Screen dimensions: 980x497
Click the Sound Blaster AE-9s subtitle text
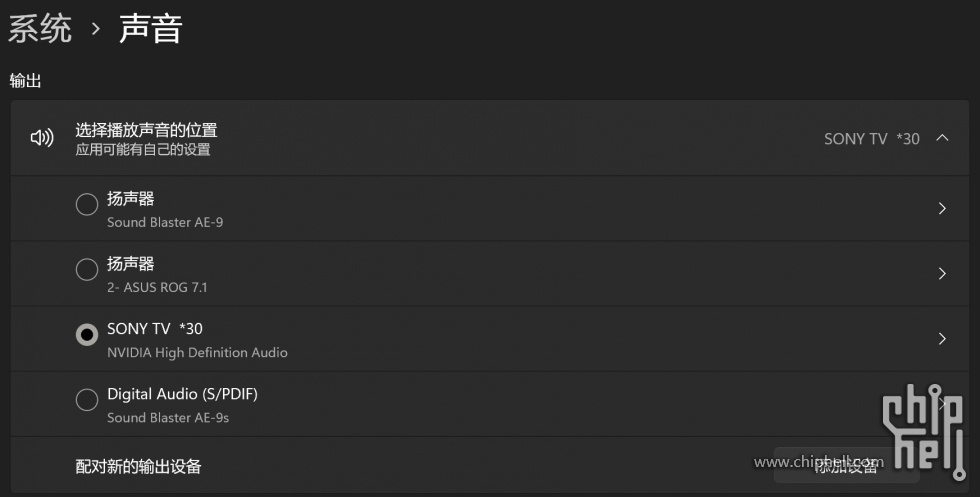coord(168,418)
